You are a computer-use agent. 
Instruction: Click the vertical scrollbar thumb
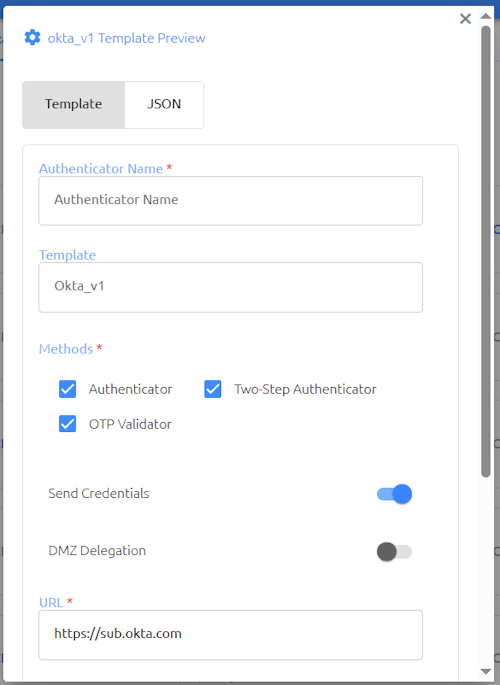click(486, 252)
